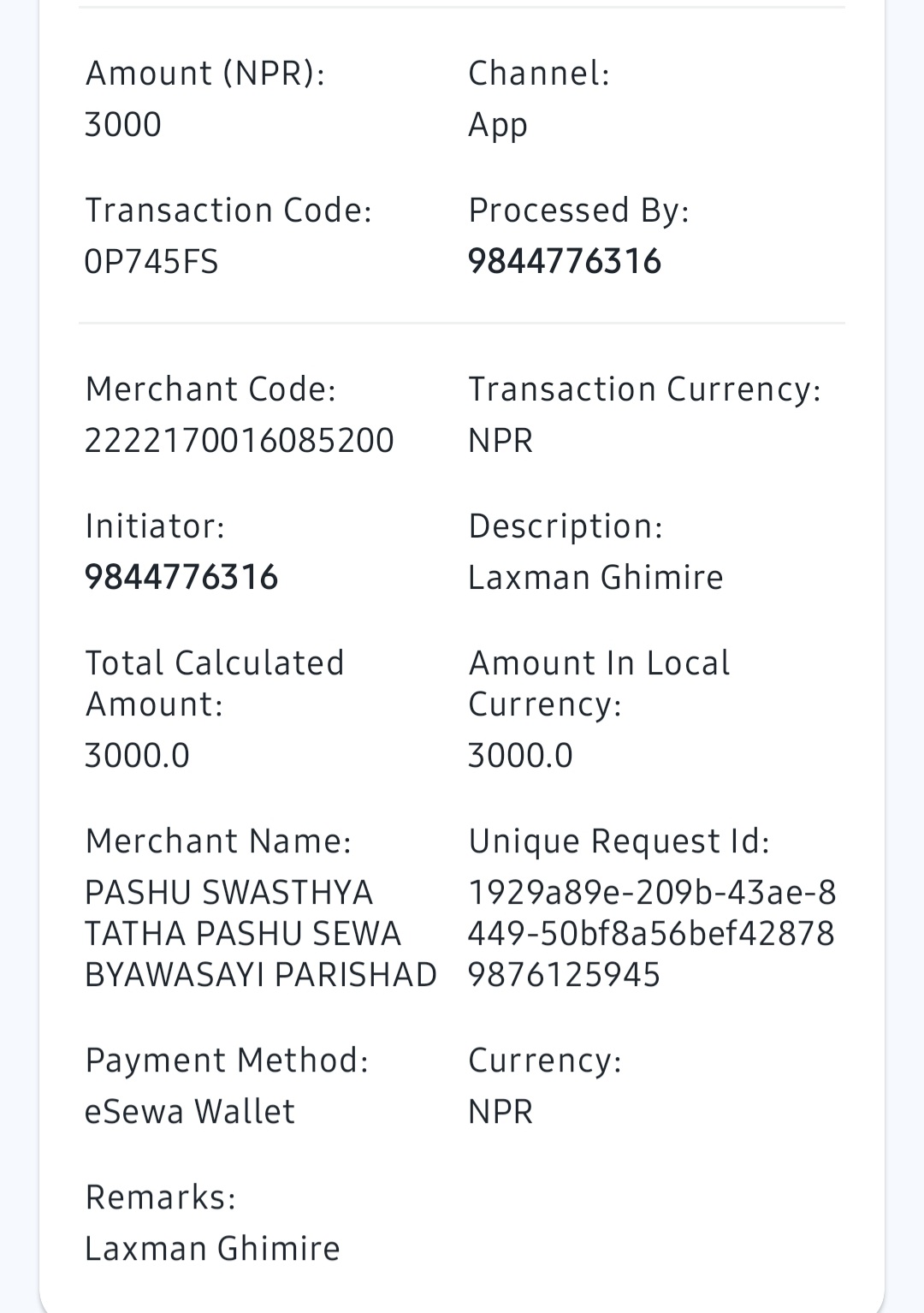The height and width of the screenshot is (1313, 924).
Task: Tap the Description text Laxman Ghimire
Action: [x=595, y=577]
